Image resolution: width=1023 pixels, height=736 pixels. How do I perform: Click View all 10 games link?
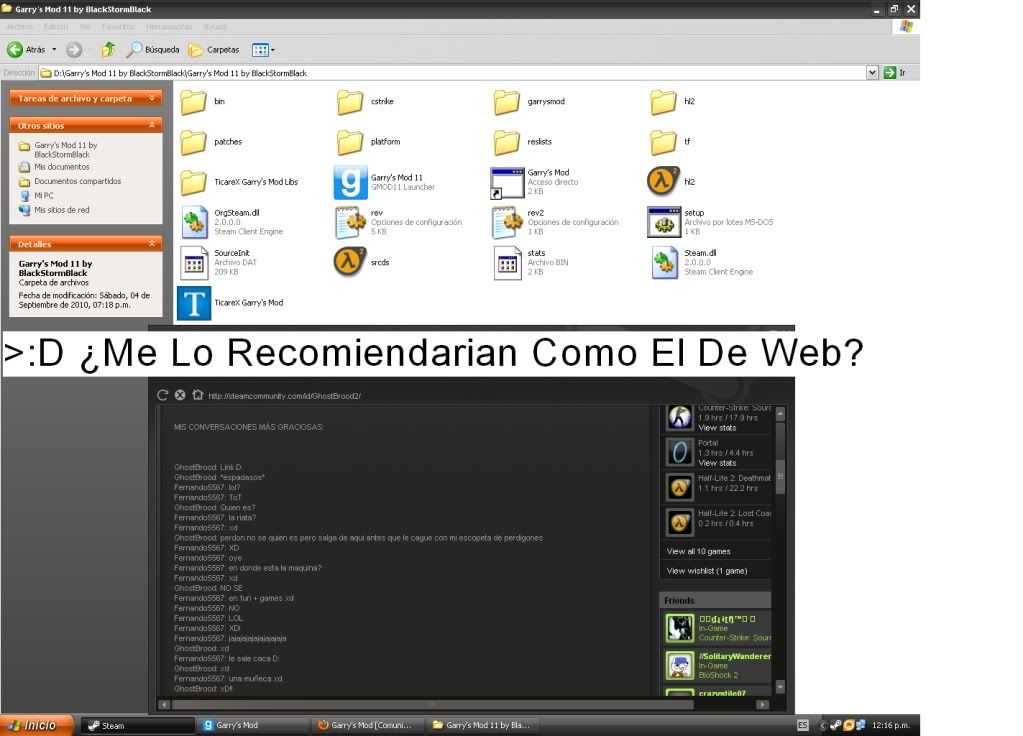coord(698,551)
